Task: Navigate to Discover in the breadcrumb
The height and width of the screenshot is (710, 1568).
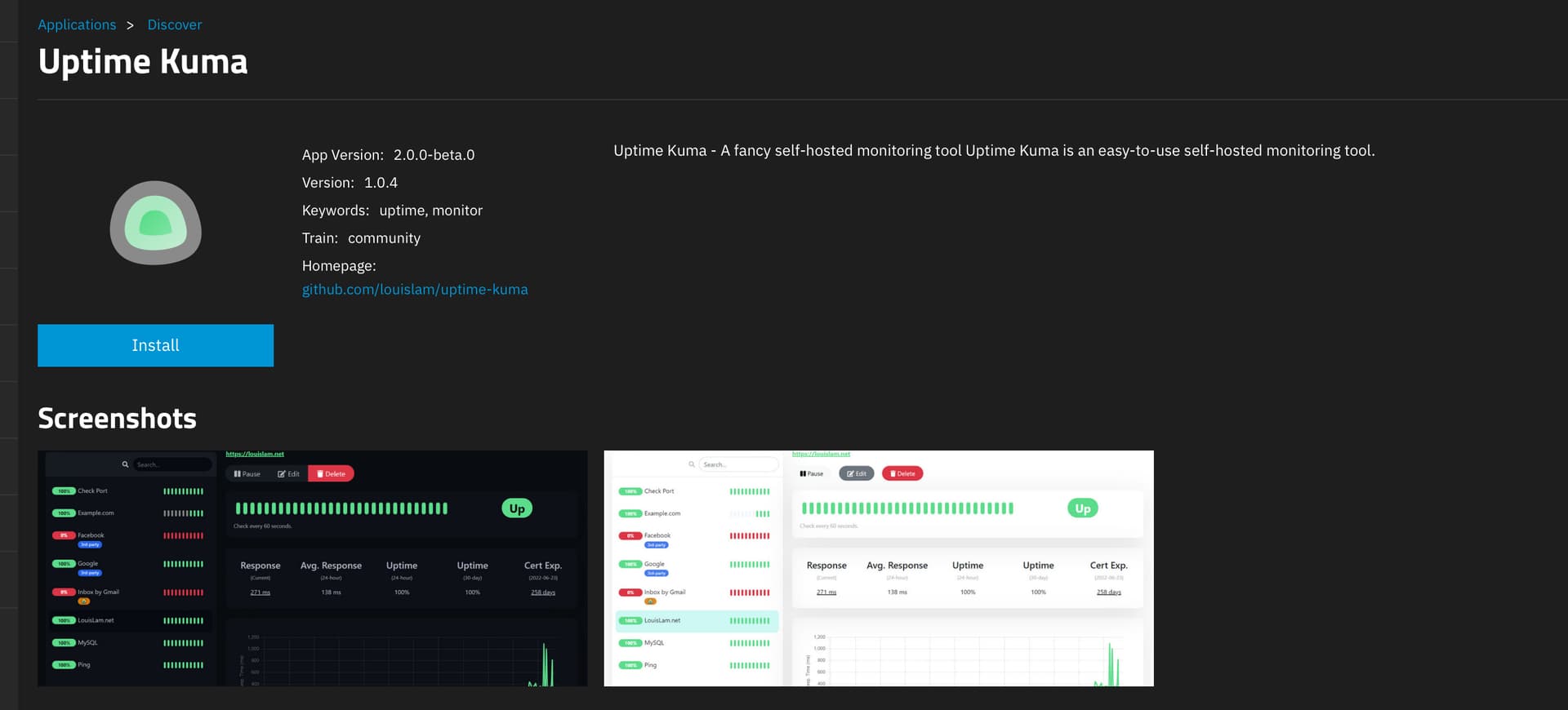Action: click(174, 24)
